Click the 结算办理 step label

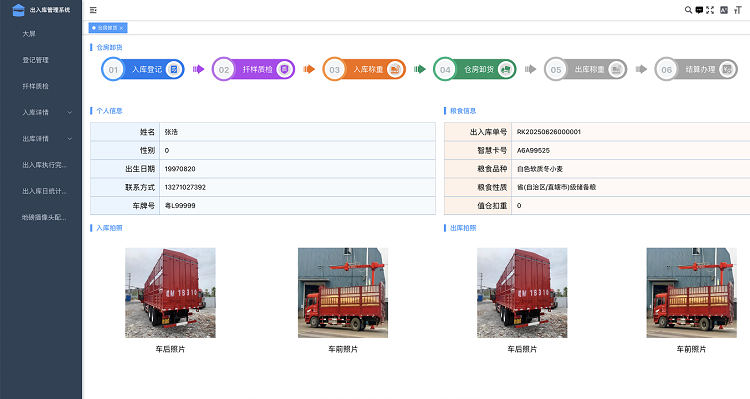click(x=700, y=69)
